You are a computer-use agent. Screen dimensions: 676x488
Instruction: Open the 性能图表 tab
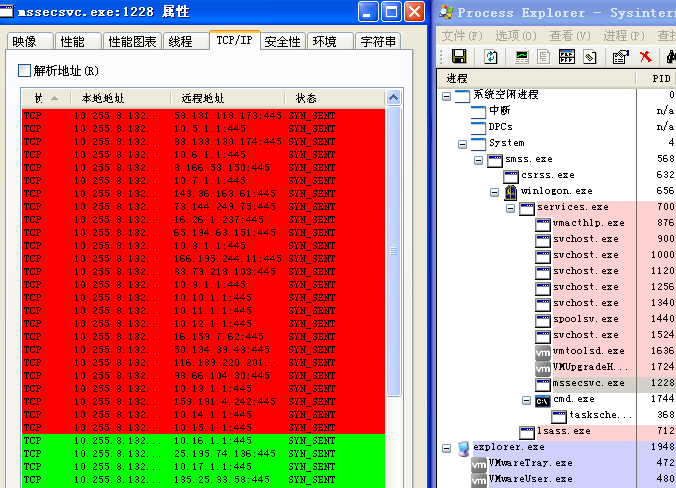pyautogui.click(x=132, y=41)
